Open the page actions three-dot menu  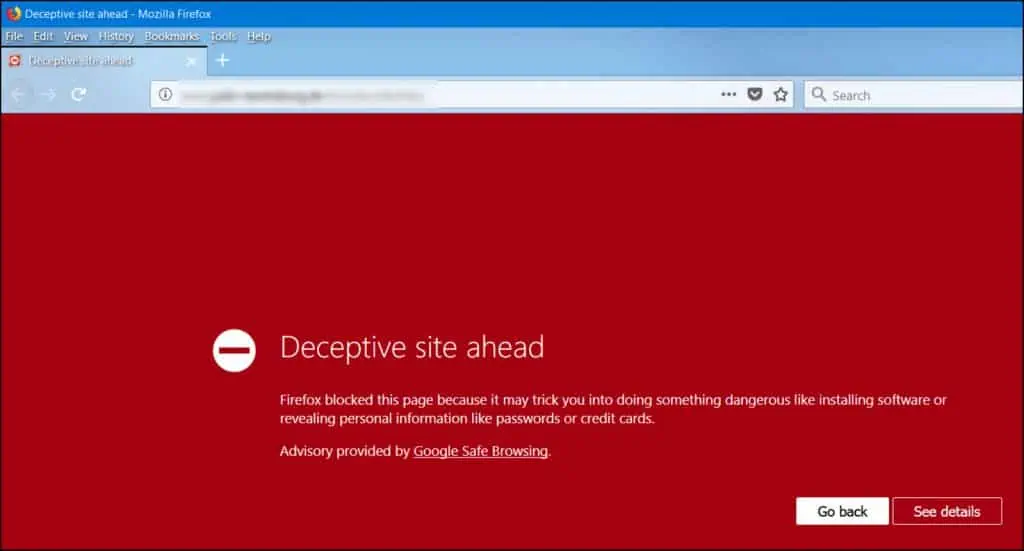pos(728,94)
